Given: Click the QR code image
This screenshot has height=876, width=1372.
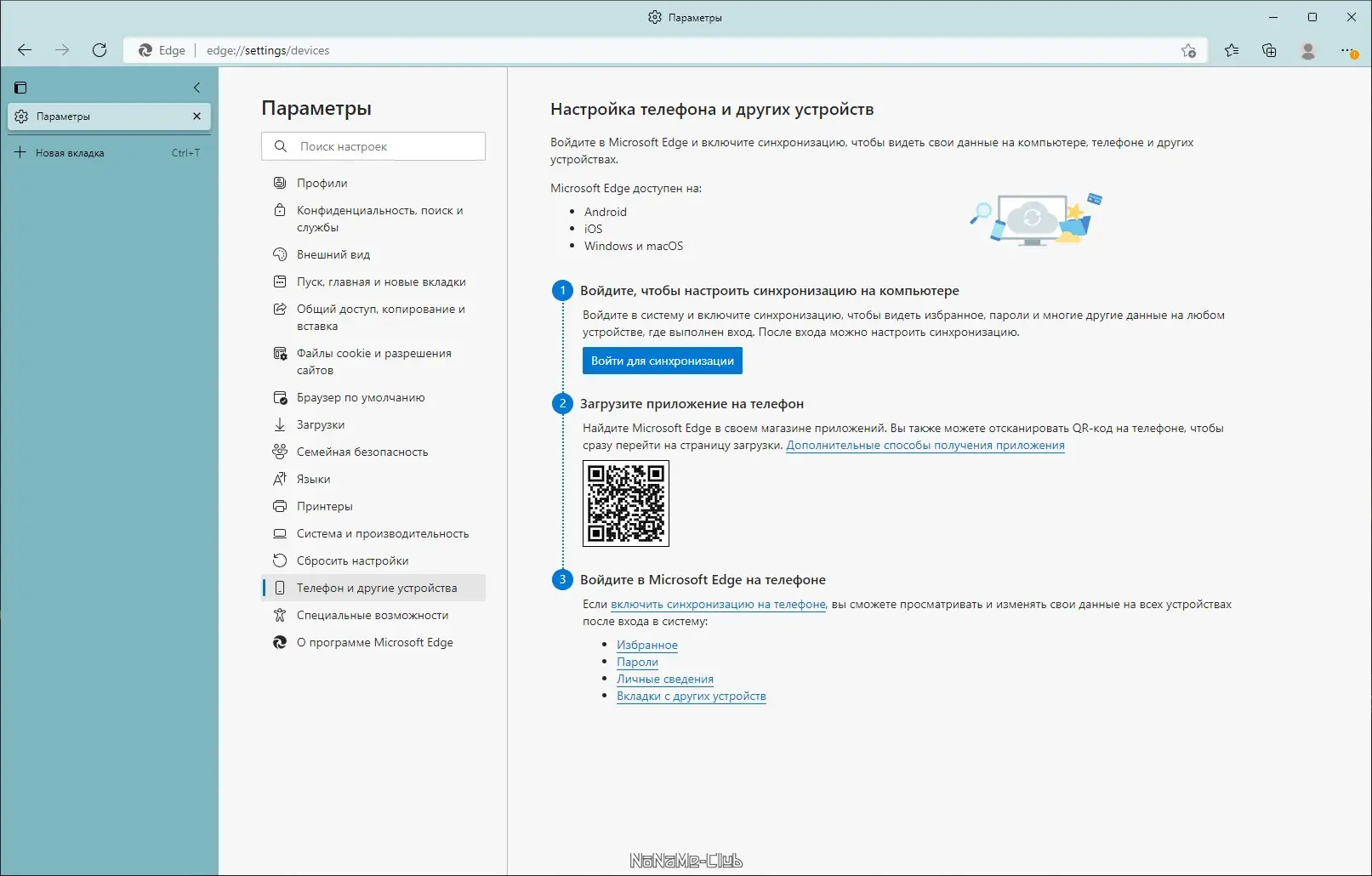Looking at the screenshot, I should [626, 503].
